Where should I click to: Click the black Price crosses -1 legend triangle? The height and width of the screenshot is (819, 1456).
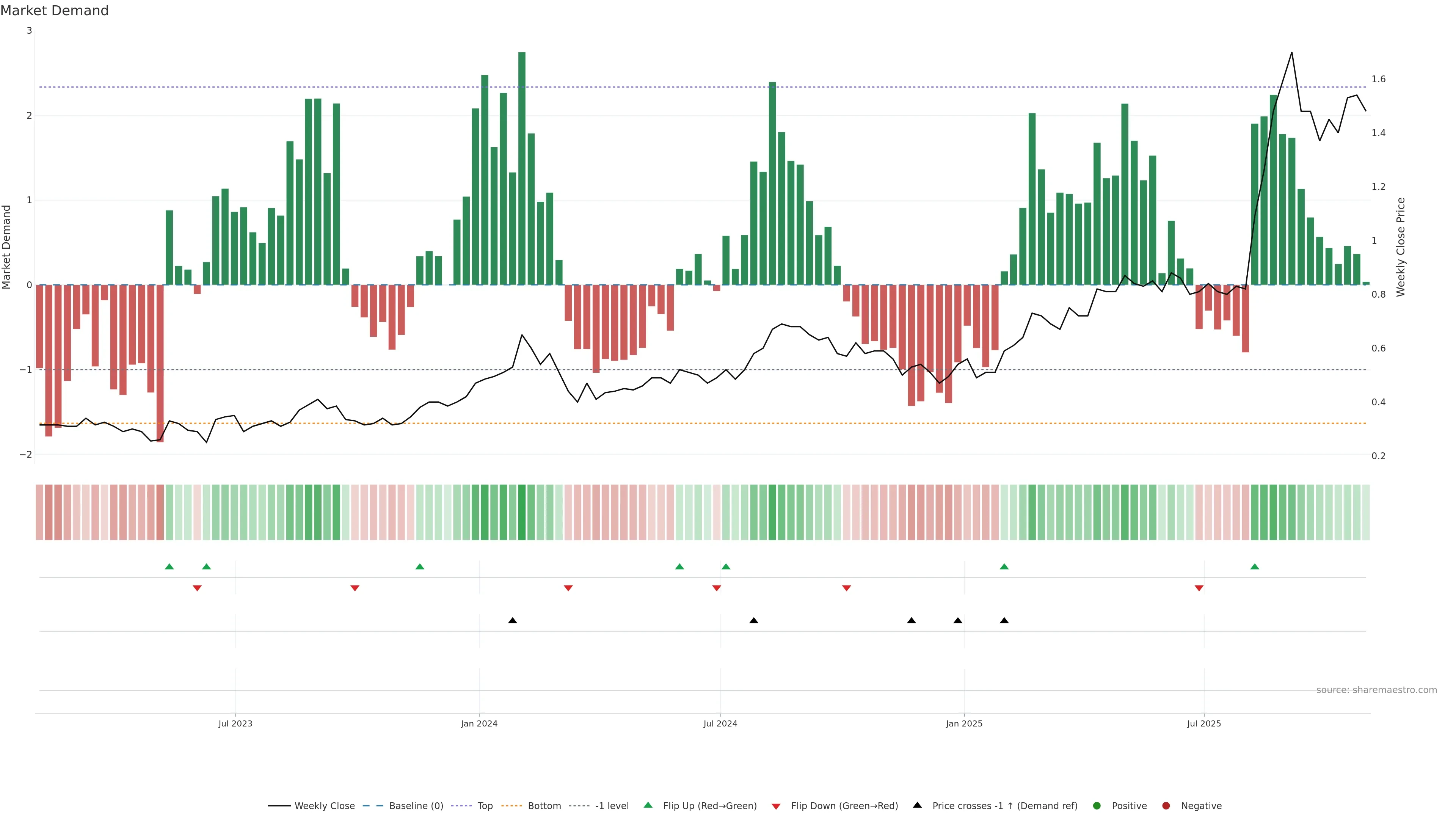coord(917,805)
